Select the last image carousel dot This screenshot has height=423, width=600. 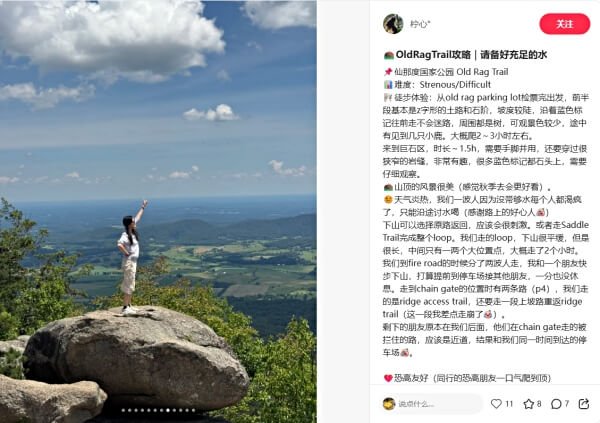coord(194,410)
